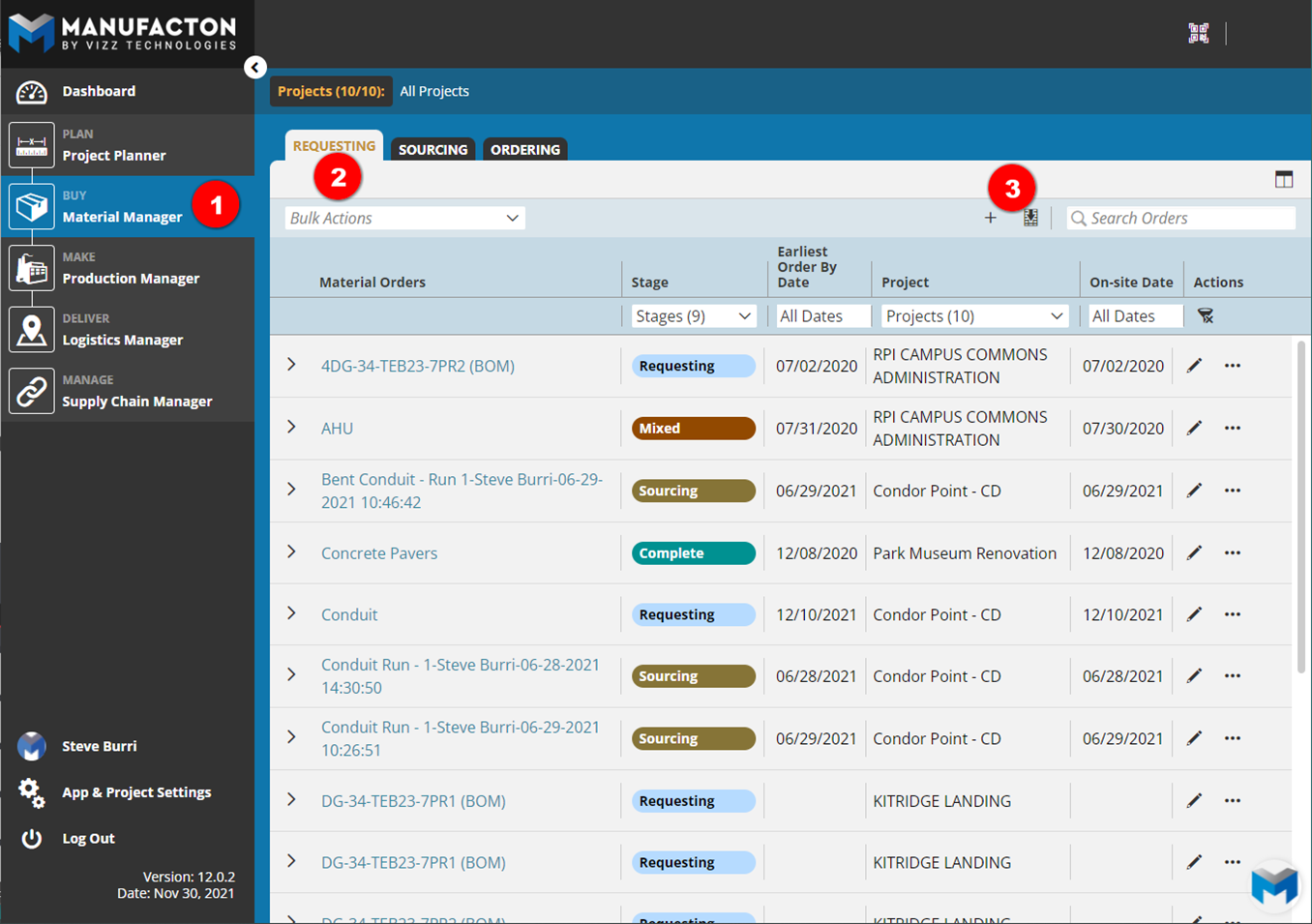Expand the Conduit order row
The height and width of the screenshot is (924, 1312).
pos(291,613)
